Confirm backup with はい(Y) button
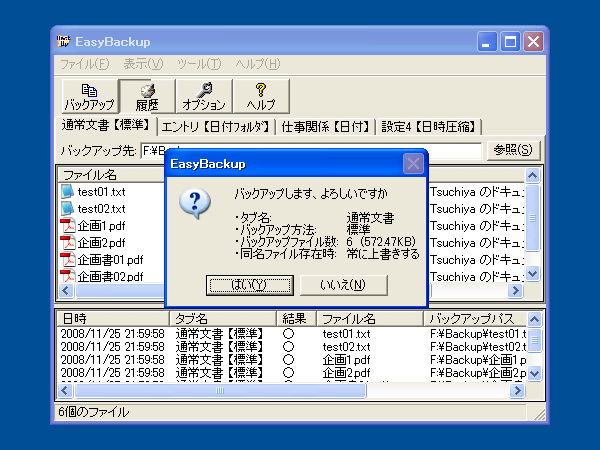Screen dimensions: 600x450 point(249,285)
